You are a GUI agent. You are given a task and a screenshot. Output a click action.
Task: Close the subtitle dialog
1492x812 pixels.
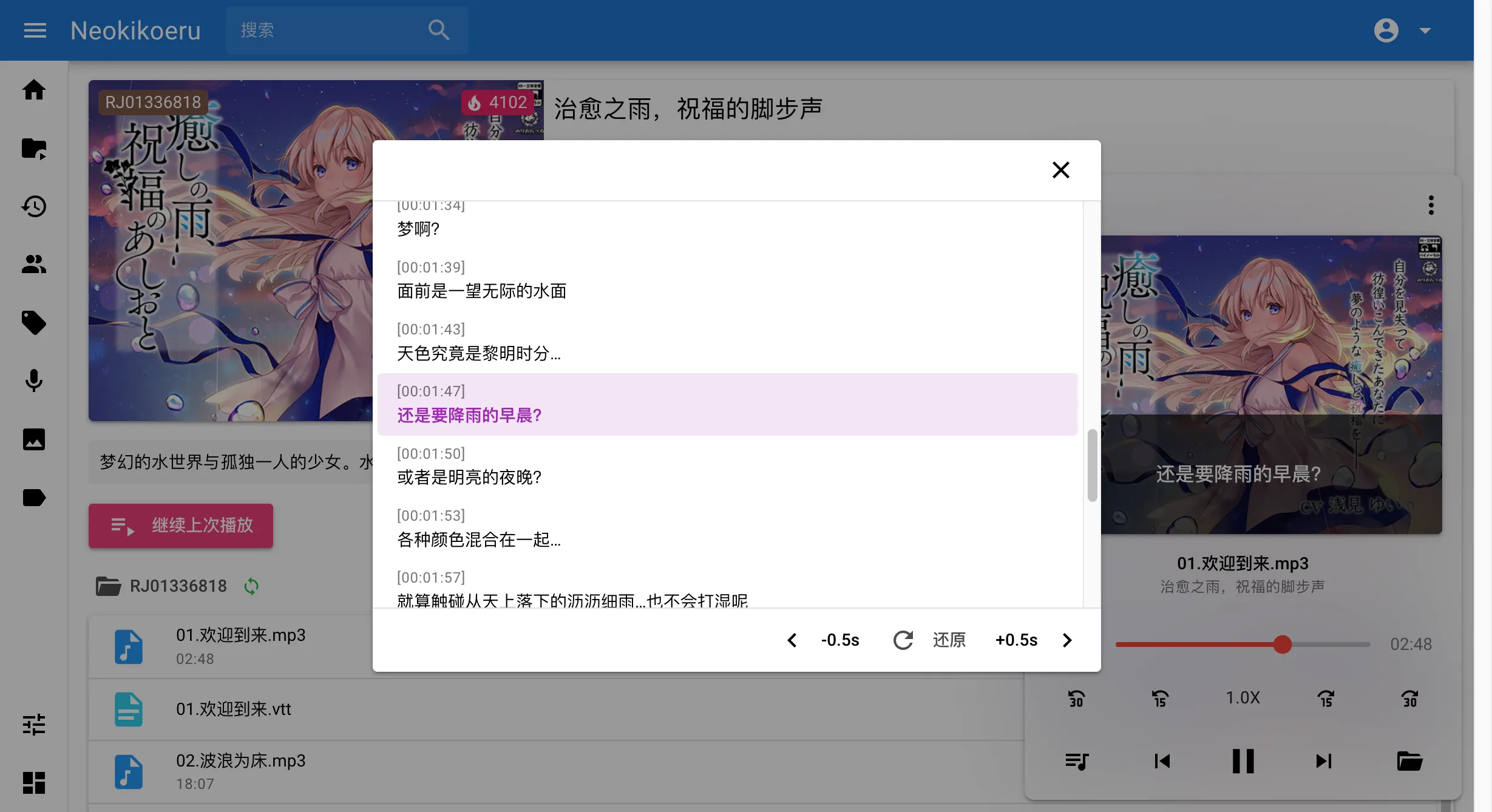click(x=1060, y=170)
